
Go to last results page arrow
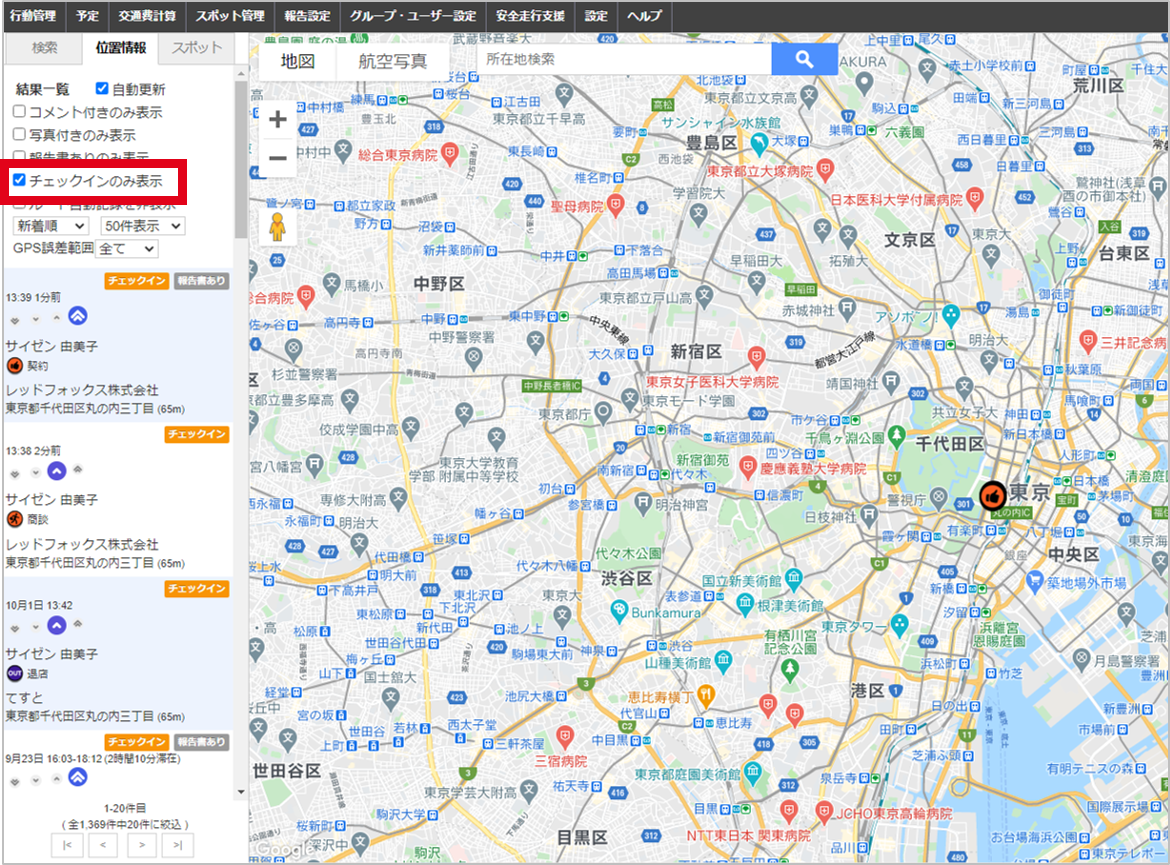(178, 845)
